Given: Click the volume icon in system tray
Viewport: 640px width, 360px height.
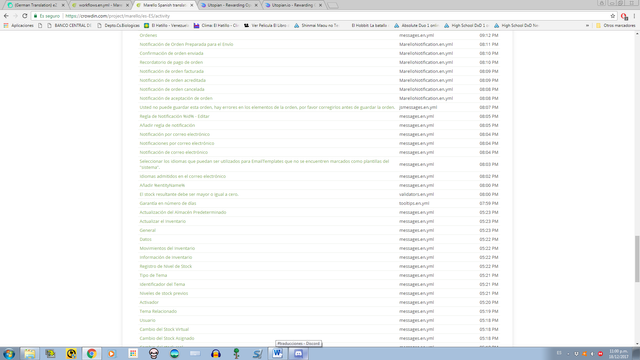Looking at the screenshot, I should (x=592, y=353).
